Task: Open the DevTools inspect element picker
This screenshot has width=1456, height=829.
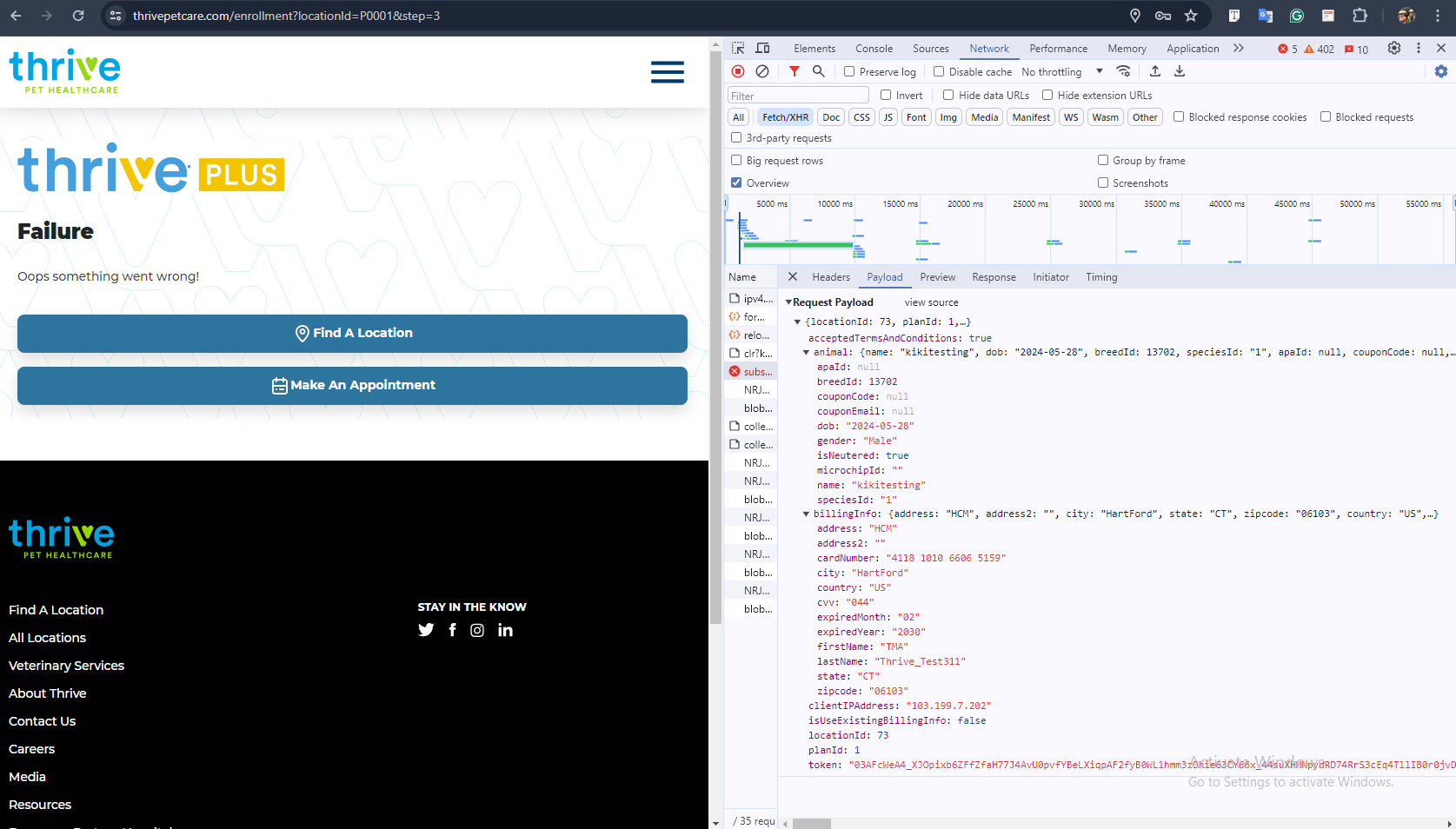Action: point(738,49)
